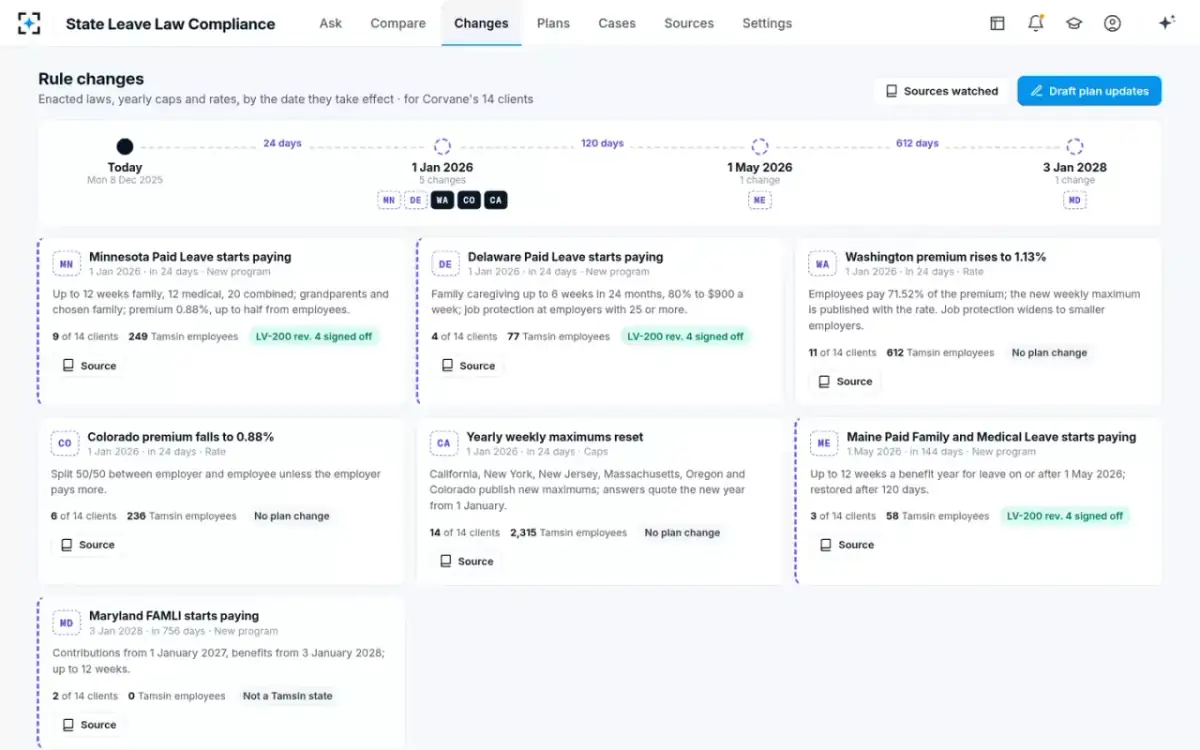
Task: Select the DE chip on the timeline
Action: coord(416,200)
